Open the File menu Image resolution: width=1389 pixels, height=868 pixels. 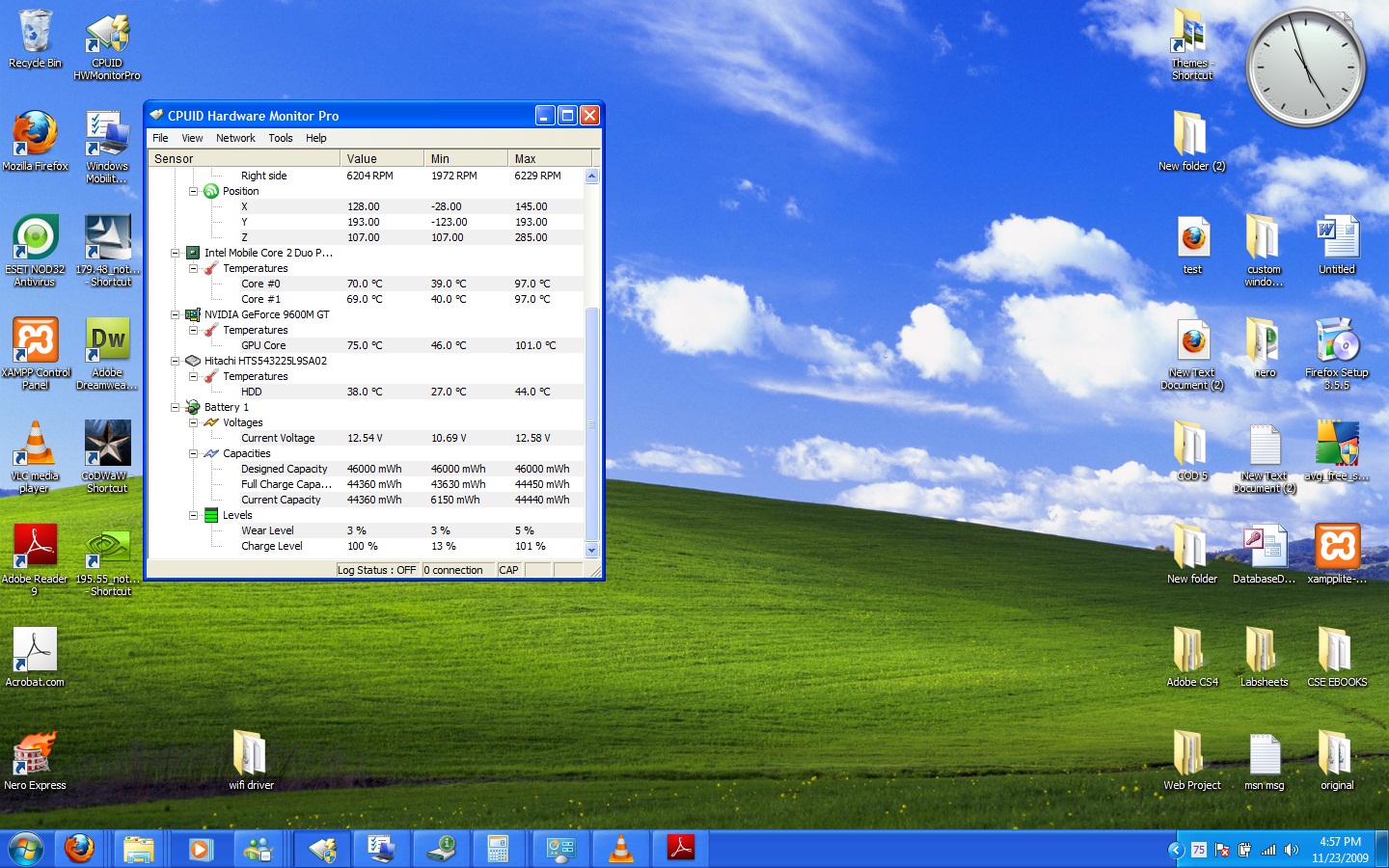160,138
